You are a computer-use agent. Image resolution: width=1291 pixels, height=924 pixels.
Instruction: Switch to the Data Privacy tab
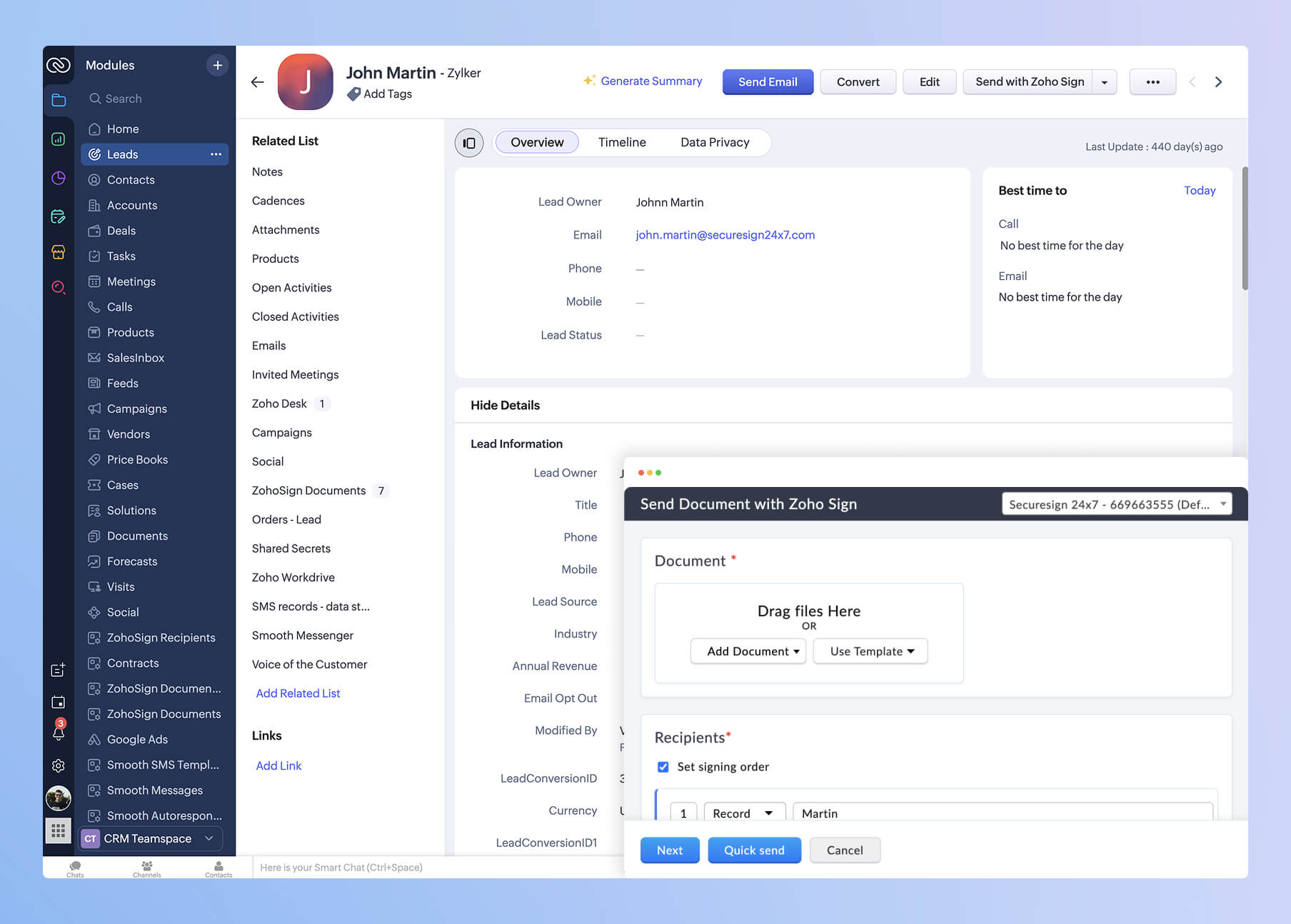pyautogui.click(x=715, y=142)
